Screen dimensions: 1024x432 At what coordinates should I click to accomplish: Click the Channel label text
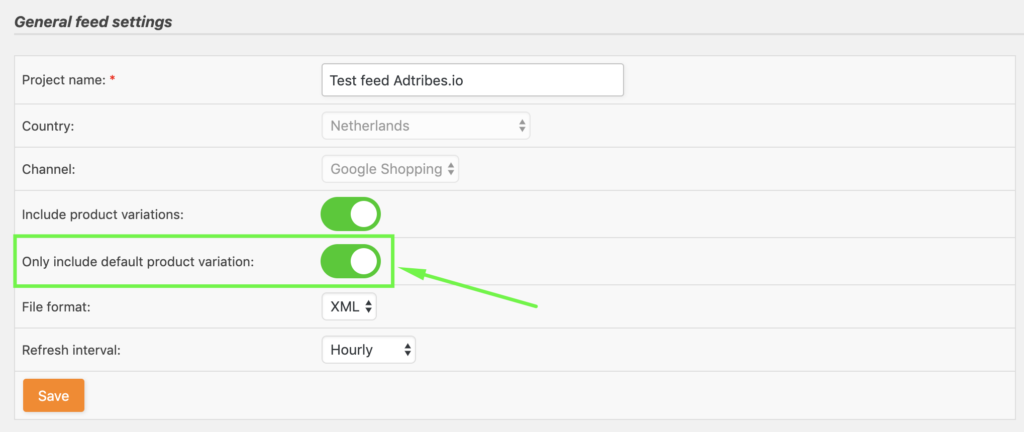tap(49, 170)
